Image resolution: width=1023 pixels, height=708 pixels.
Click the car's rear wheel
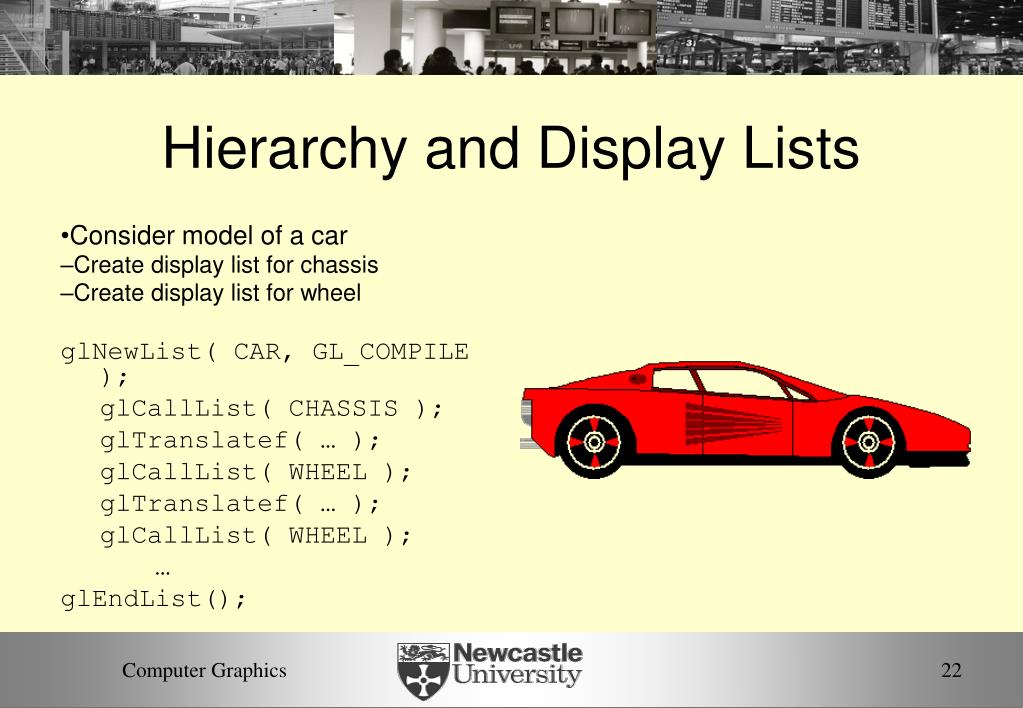[x=594, y=442]
